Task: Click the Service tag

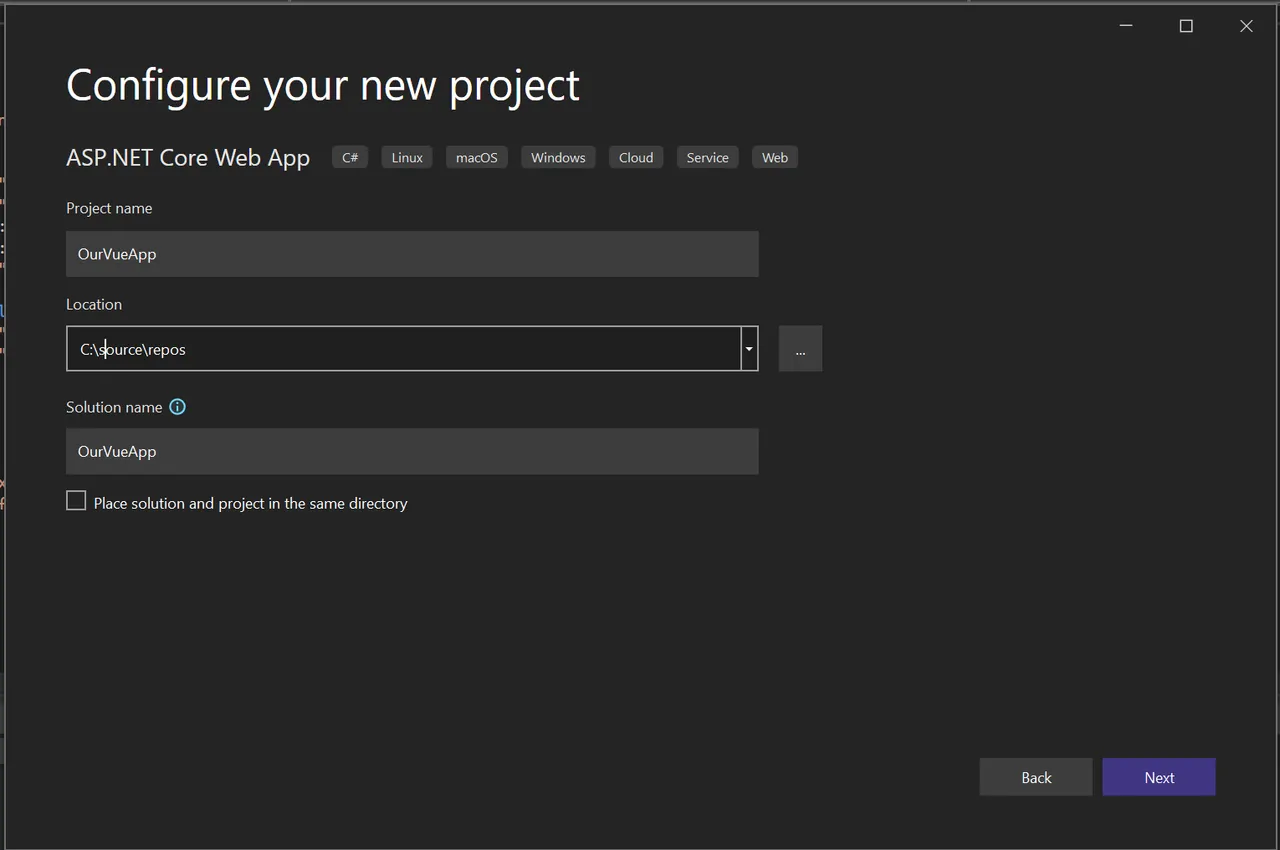Action: [708, 157]
